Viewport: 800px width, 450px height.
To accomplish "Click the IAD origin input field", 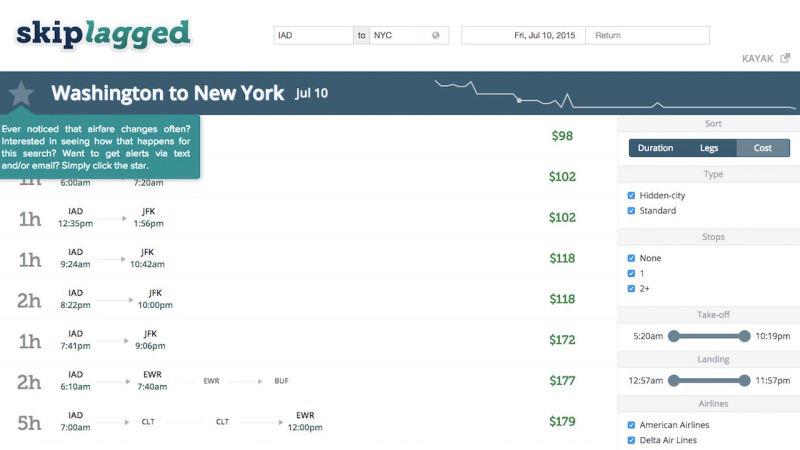I will click(314, 35).
